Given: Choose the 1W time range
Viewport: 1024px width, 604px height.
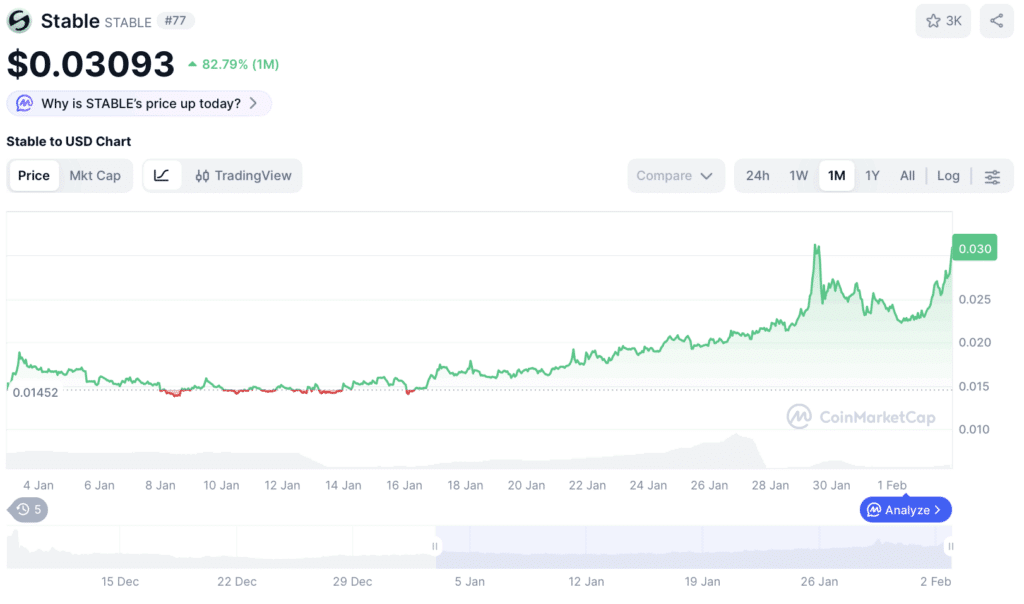Looking at the screenshot, I should (x=798, y=176).
